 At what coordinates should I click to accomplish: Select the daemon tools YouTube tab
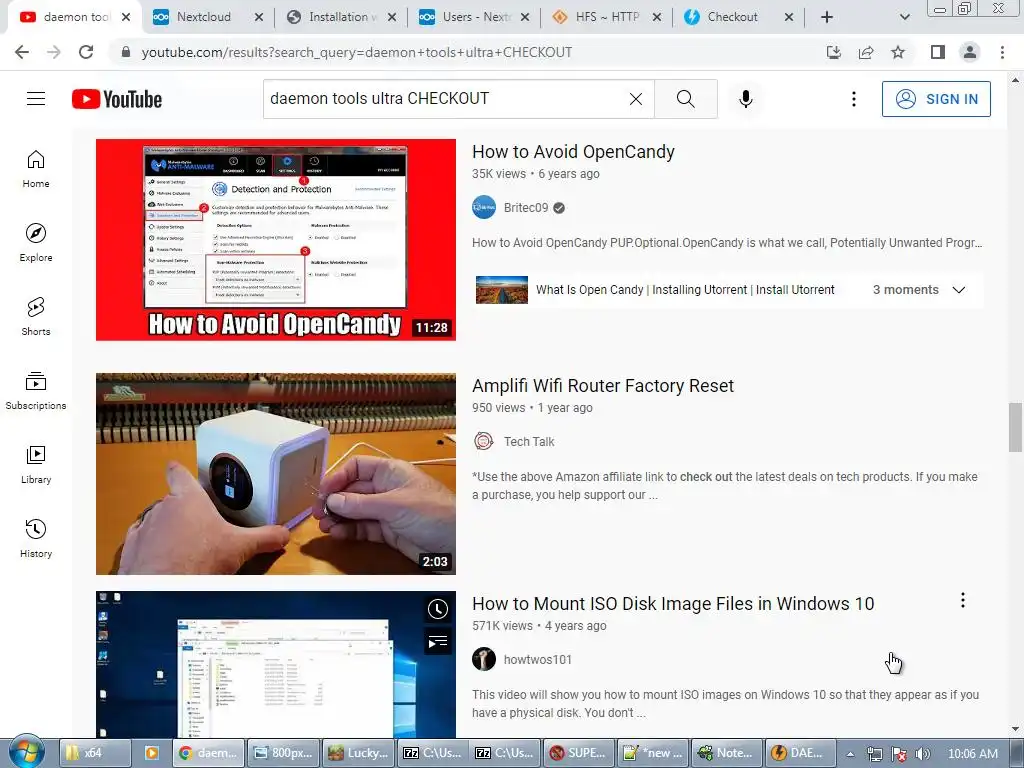tap(75, 17)
